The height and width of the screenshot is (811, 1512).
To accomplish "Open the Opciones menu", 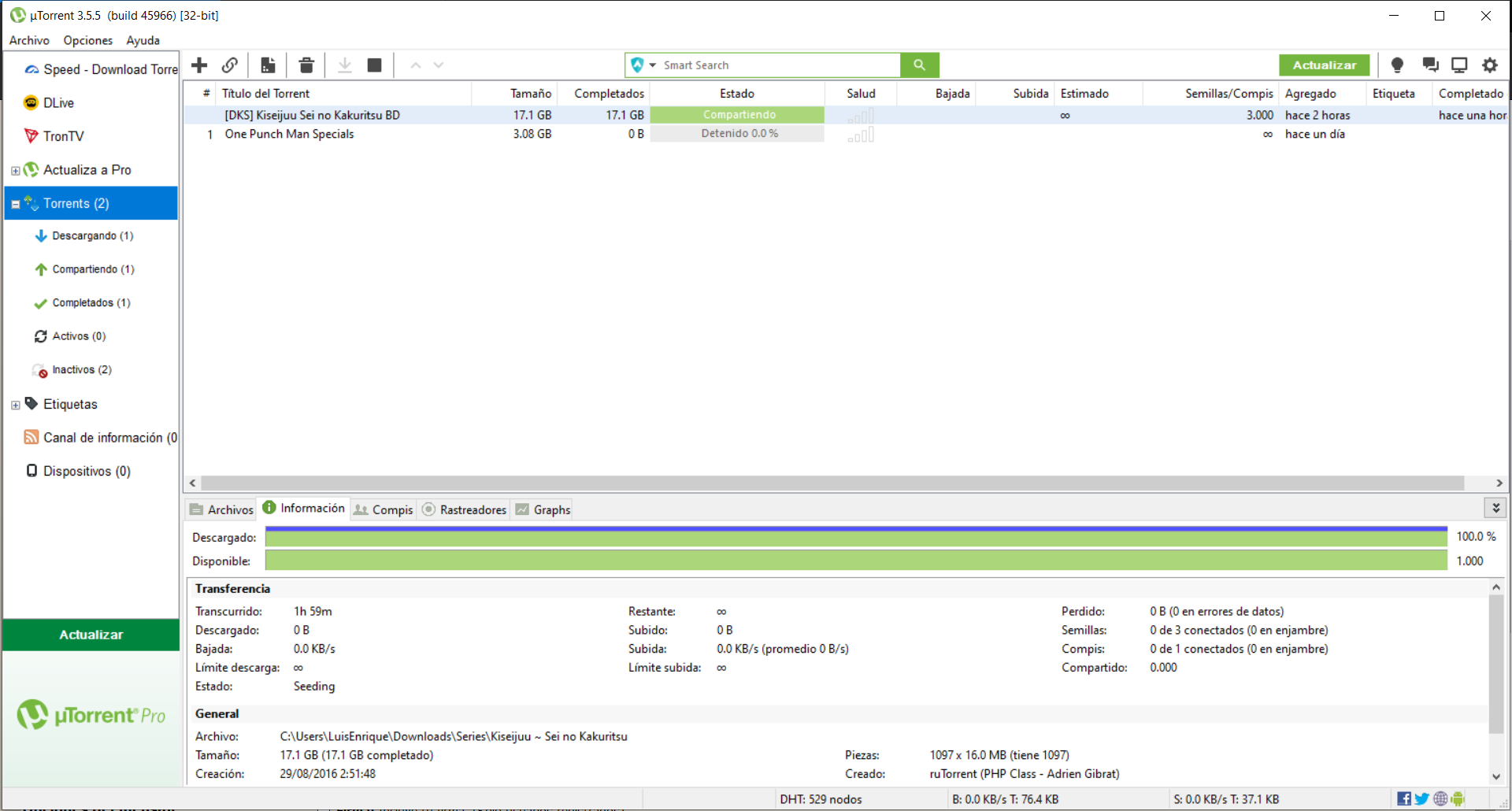I will coord(88,40).
